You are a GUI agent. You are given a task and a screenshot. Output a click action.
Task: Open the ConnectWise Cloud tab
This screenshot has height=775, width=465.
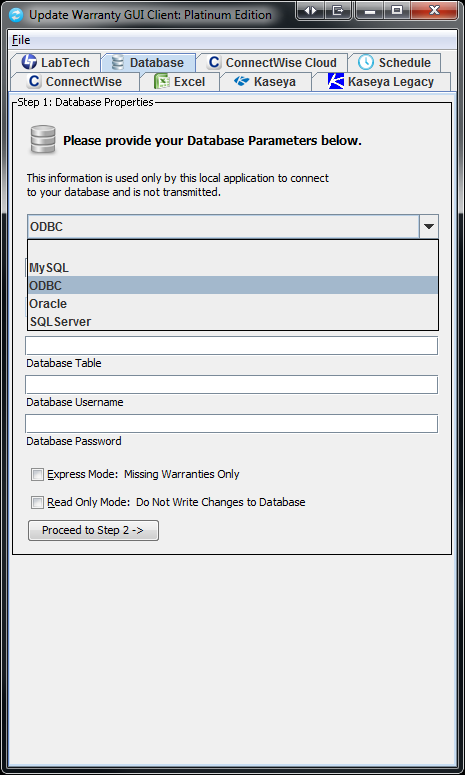coord(272,63)
